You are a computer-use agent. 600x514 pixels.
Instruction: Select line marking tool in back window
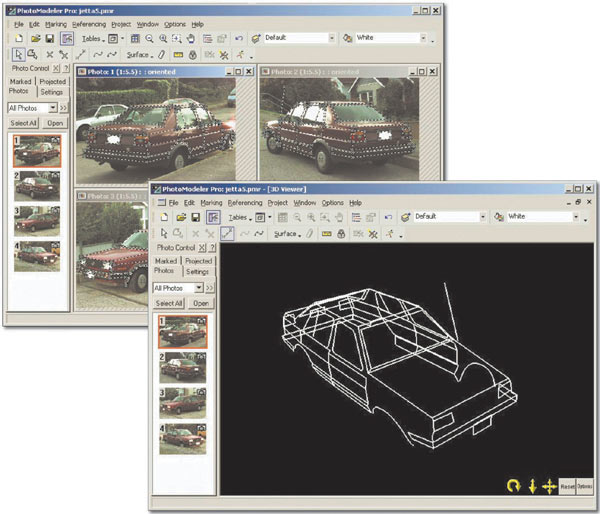coord(80,55)
